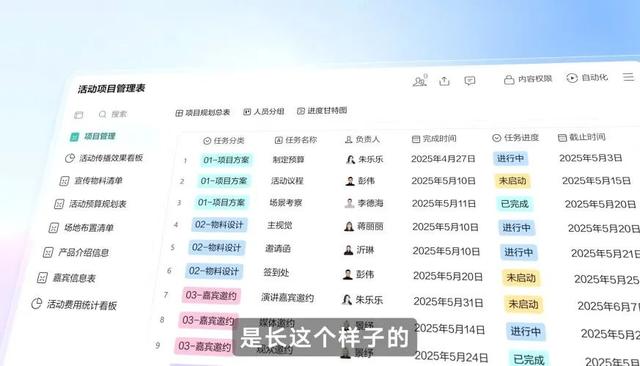Screen dimensions: 640x366
Task: Click 沂琳 avatar in 邀请函 row
Action: pyautogui.click(x=348, y=250)
